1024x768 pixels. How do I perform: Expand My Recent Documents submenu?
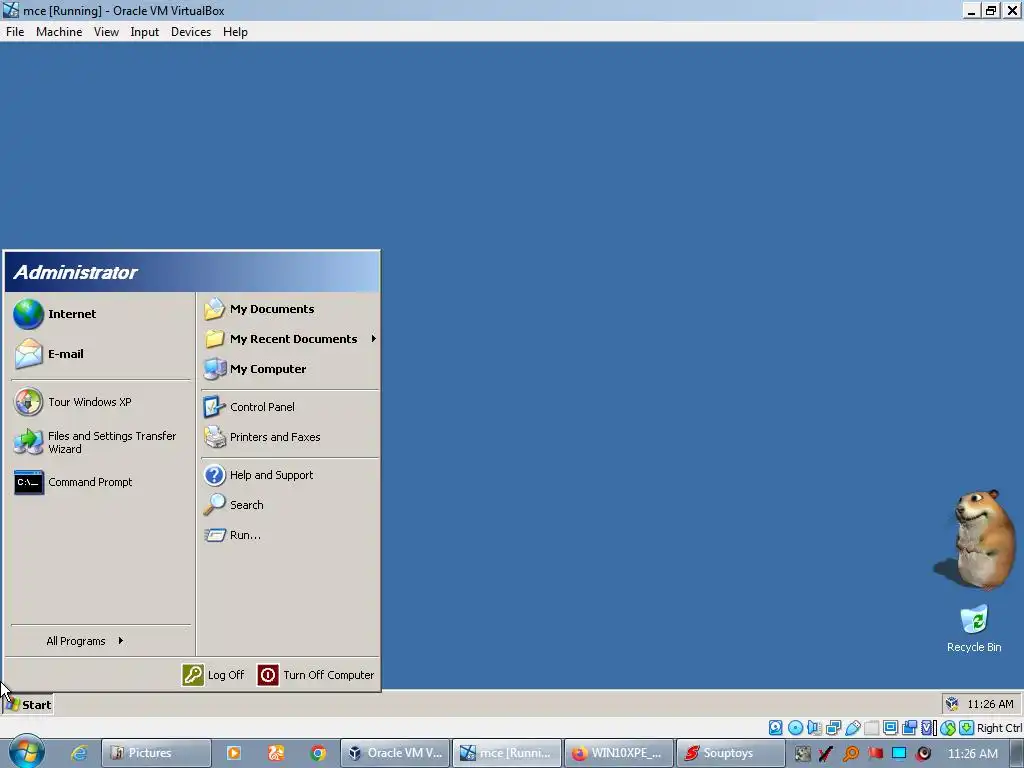point(290,339)
